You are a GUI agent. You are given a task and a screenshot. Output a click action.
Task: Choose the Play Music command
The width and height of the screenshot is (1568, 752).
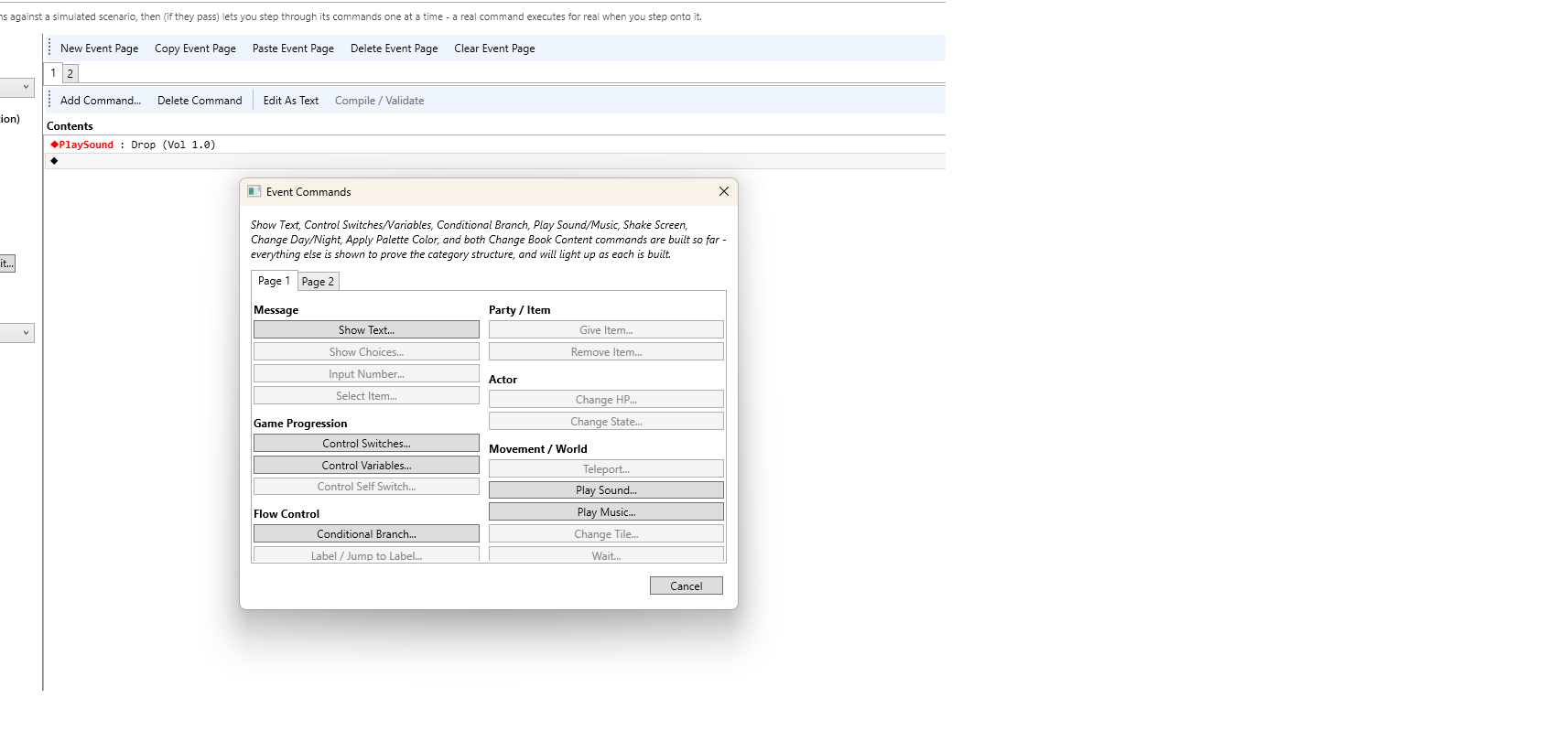(606, 512)
